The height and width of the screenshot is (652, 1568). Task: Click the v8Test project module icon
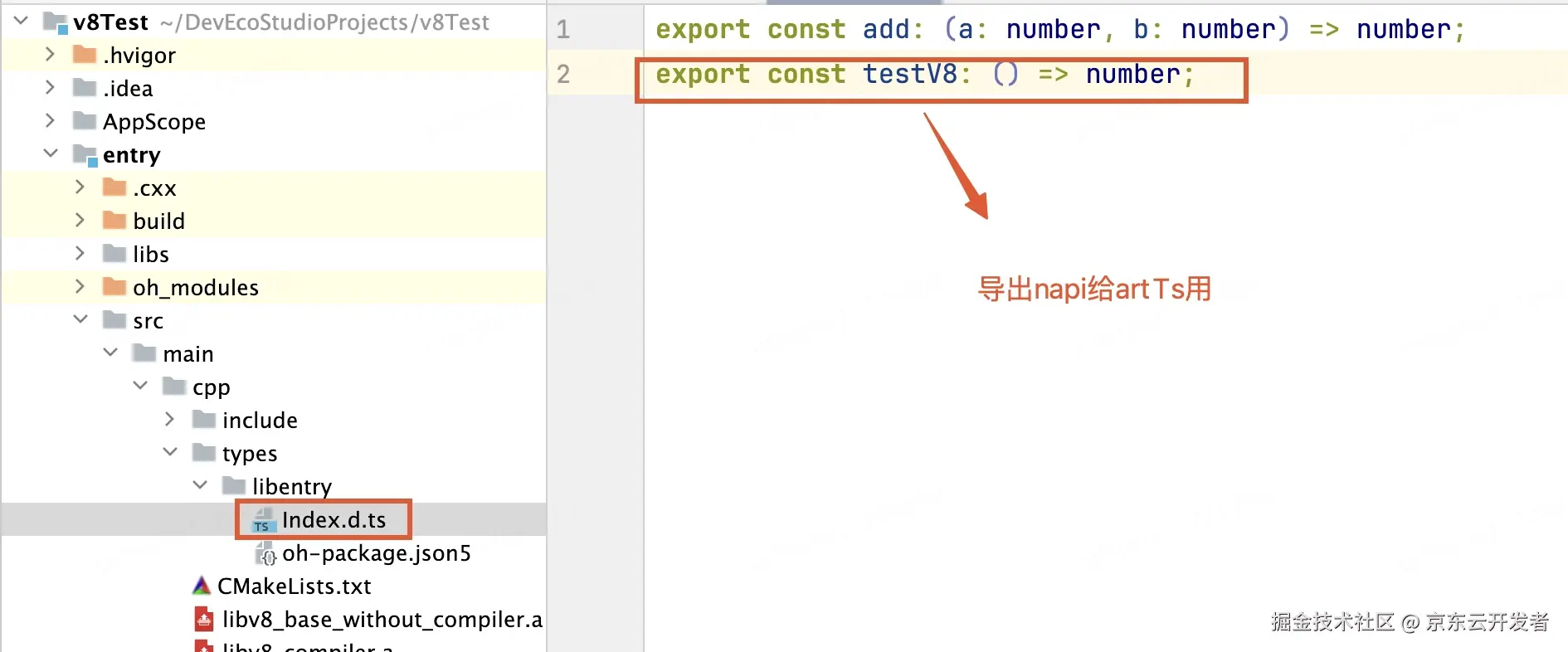(x=56, y=22)
